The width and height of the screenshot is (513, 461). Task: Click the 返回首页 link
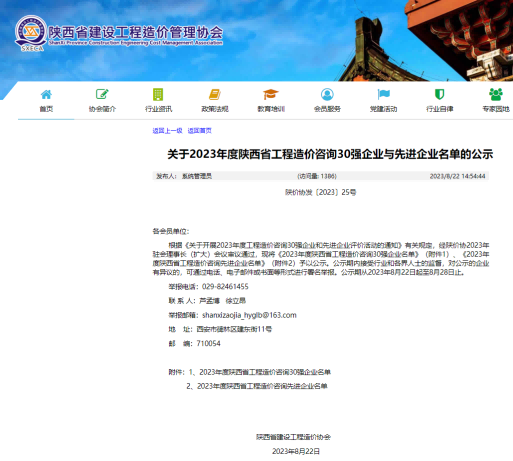(x=199, y=131)
